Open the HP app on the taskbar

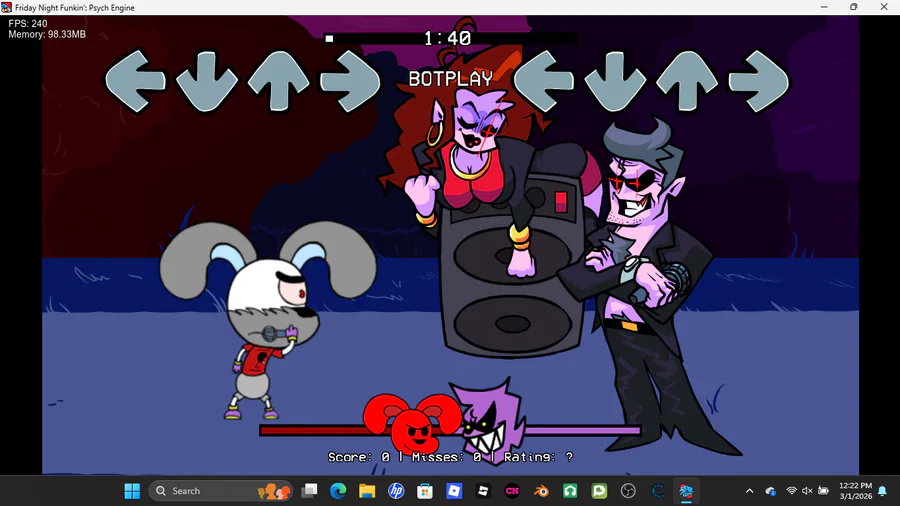pos(396,491)
